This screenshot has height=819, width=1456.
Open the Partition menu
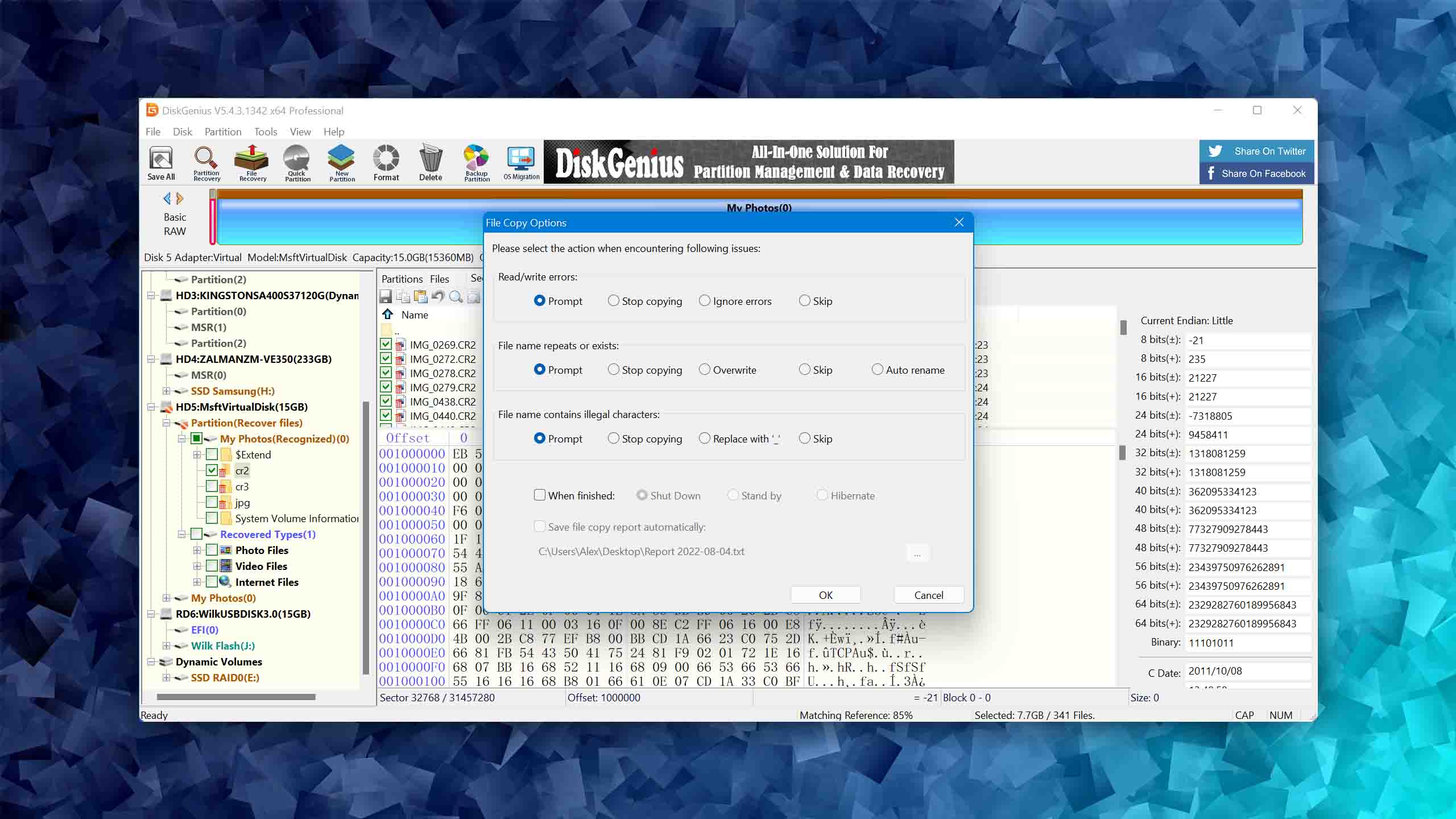click(223, 131)
